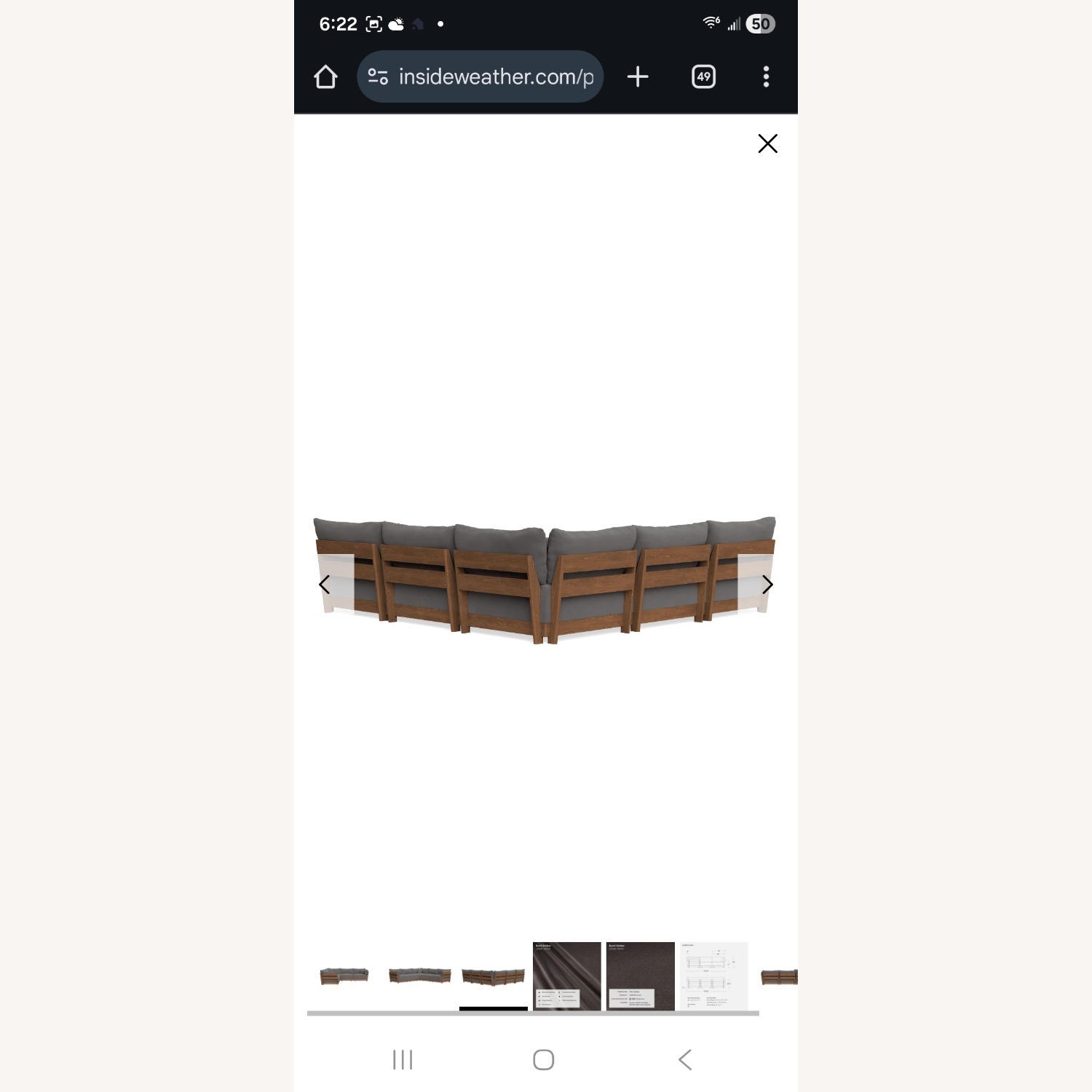The width and height of the screenshot is (1092, 1092).
Task: Select the fabric swatch detail thumbnail
Action: 641,976
